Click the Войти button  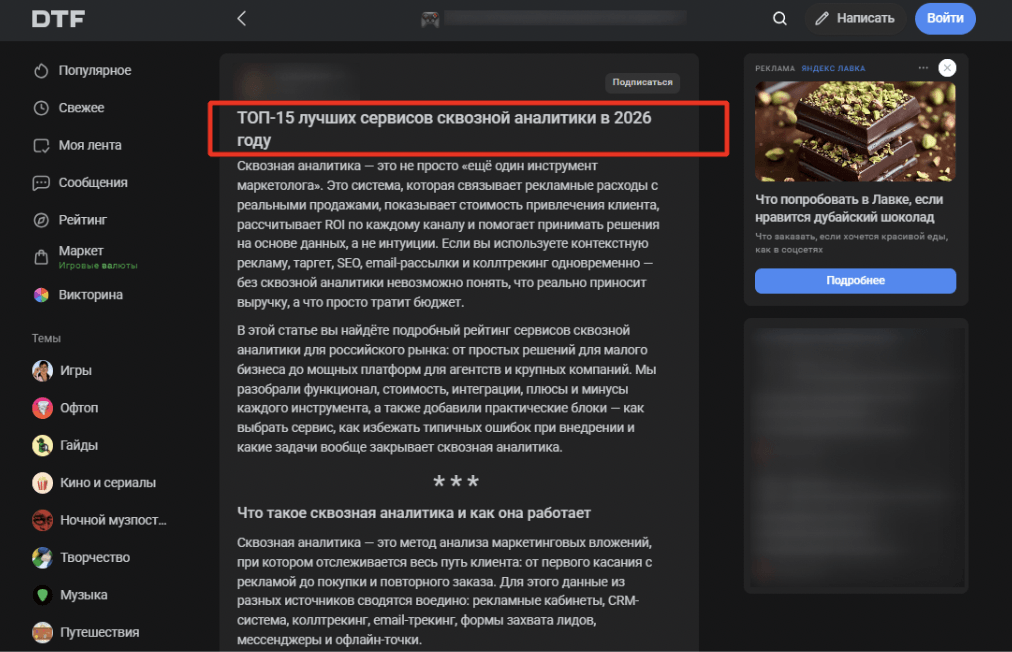(x=945, y=19)
